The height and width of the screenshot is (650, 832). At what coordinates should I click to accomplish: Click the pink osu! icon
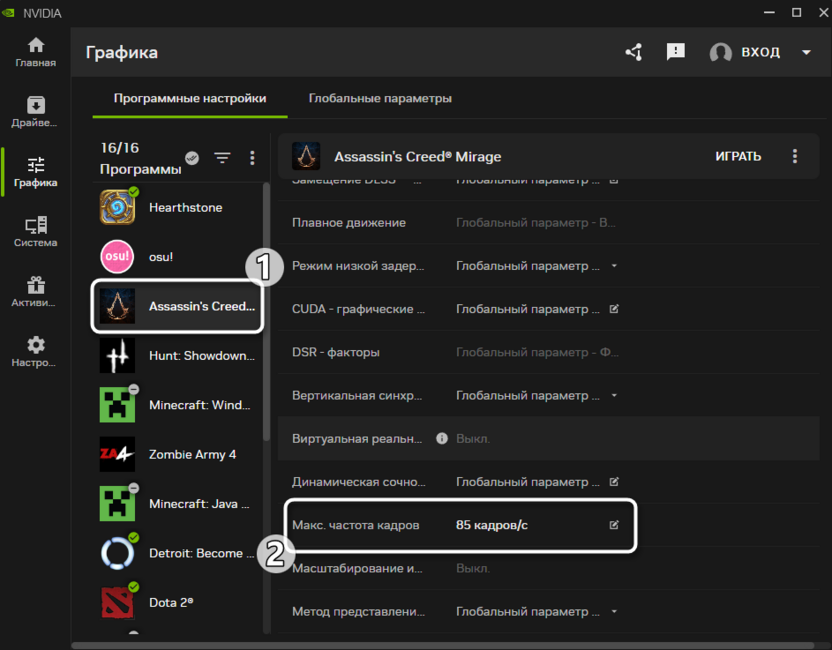click(117, 257)
